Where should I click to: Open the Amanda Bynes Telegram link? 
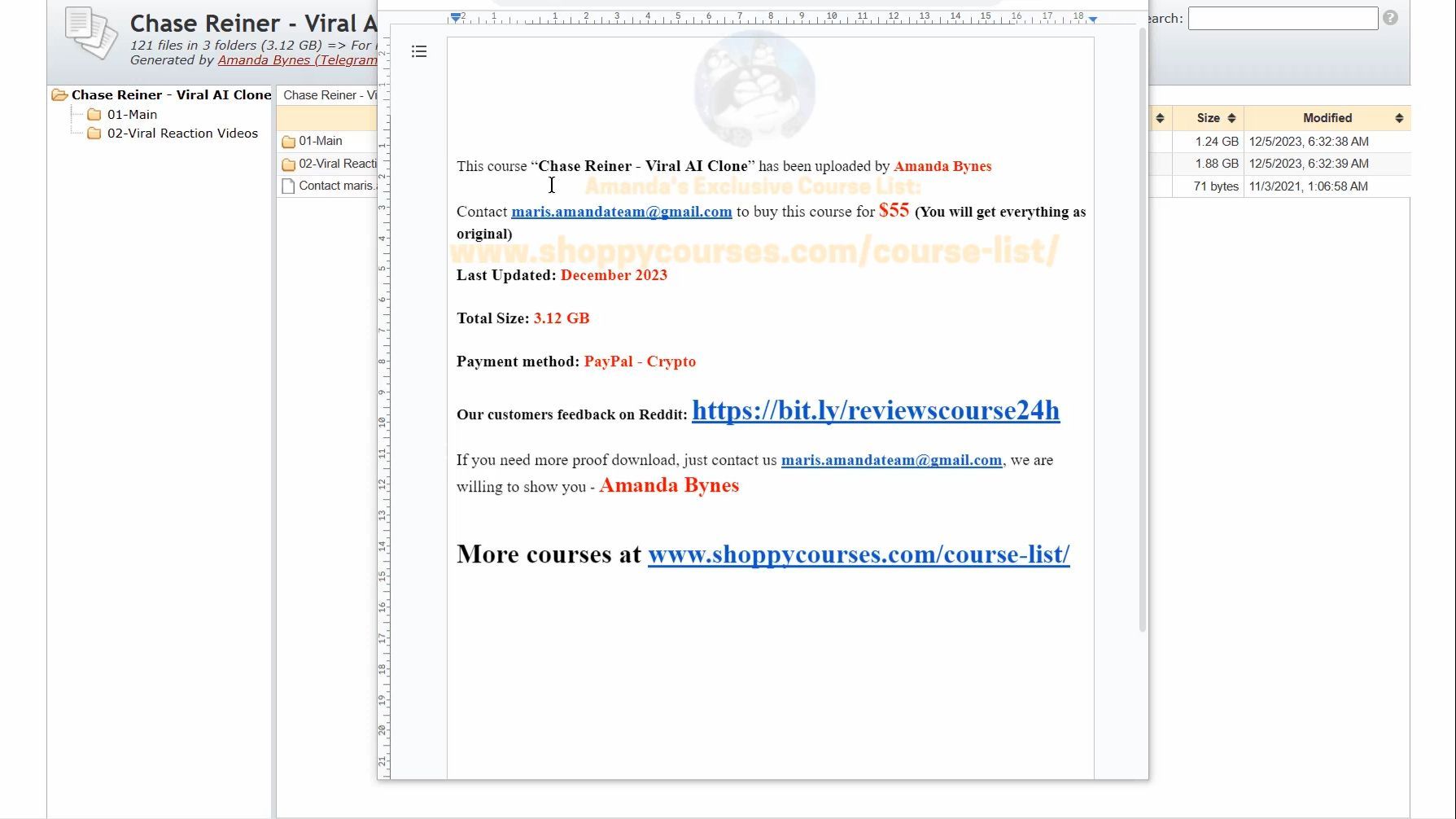297,60
